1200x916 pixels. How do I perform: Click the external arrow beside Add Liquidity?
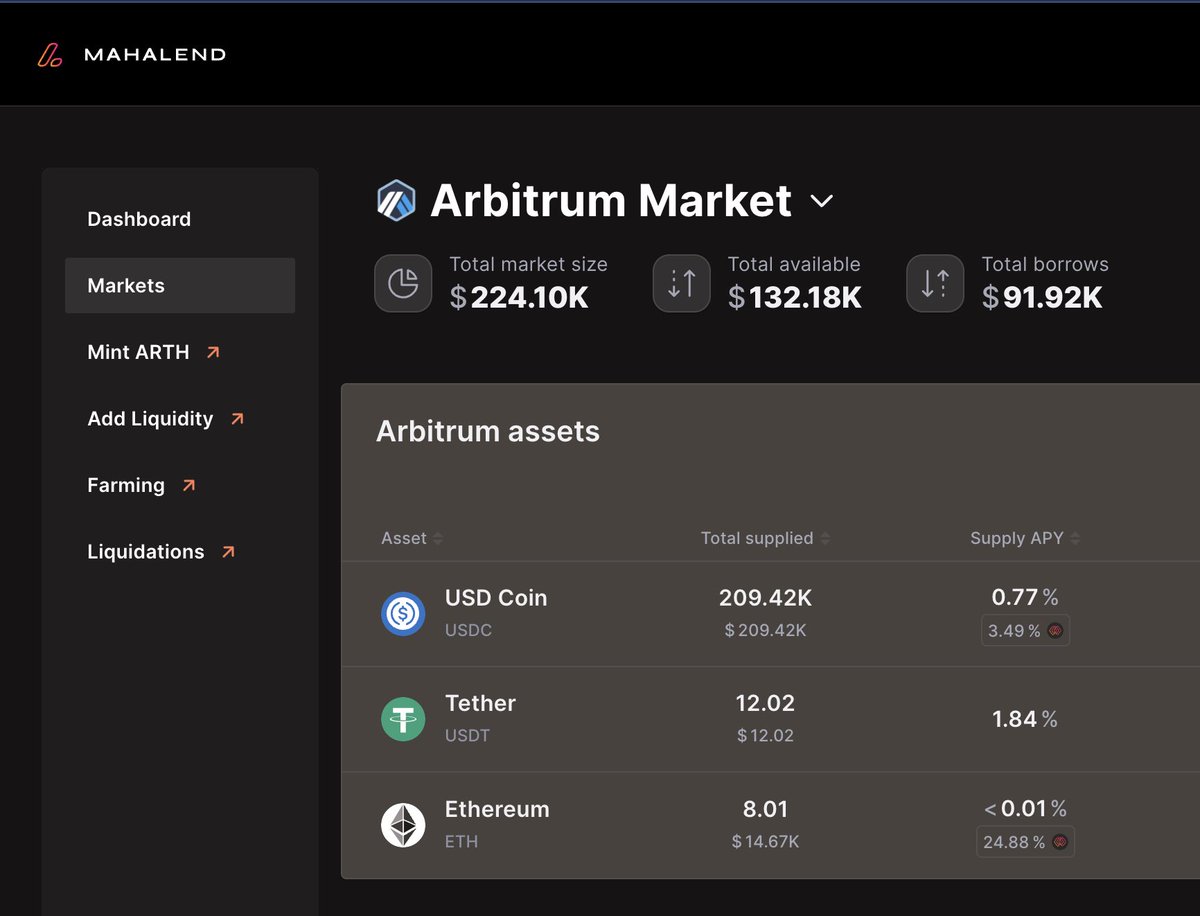point(237,419)
